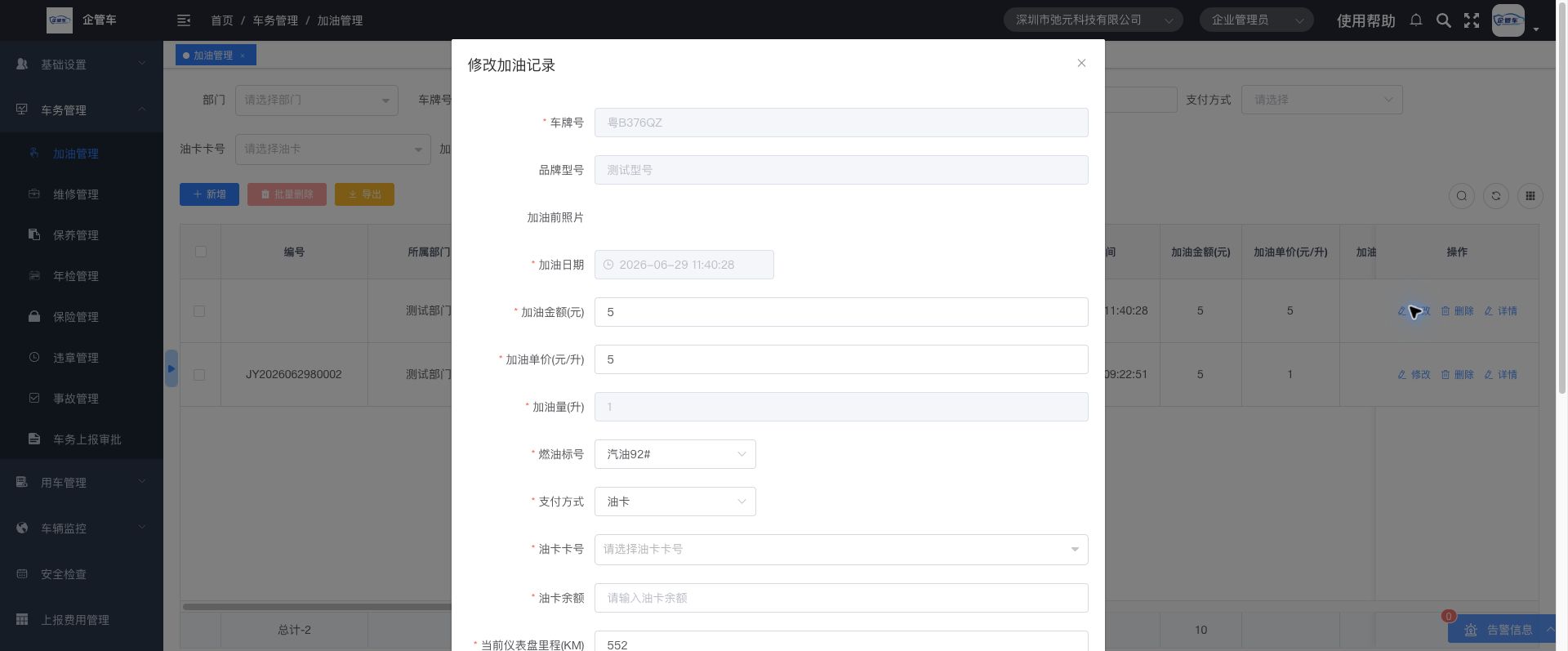Open 加油管理 in sidebar
Screen dimensions: 1568x651
[82, 154]
